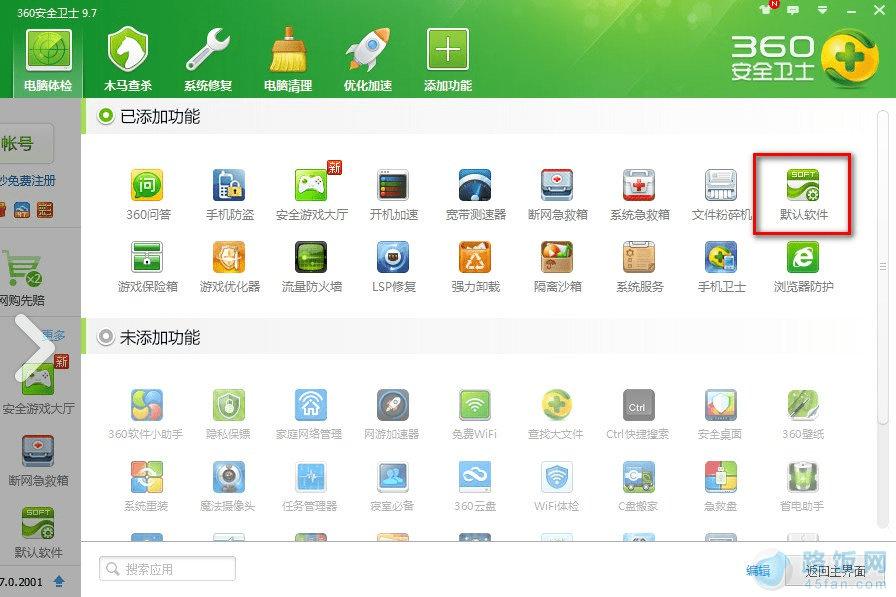The image size is (896, 597).
Task: Open 浏览器防护 tool
Action: tap(803, 267)
